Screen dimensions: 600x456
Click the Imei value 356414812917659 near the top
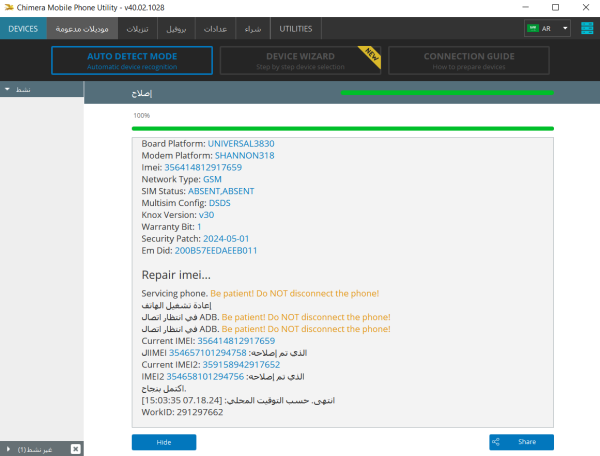pyautogui.click(x=203, y=167)
